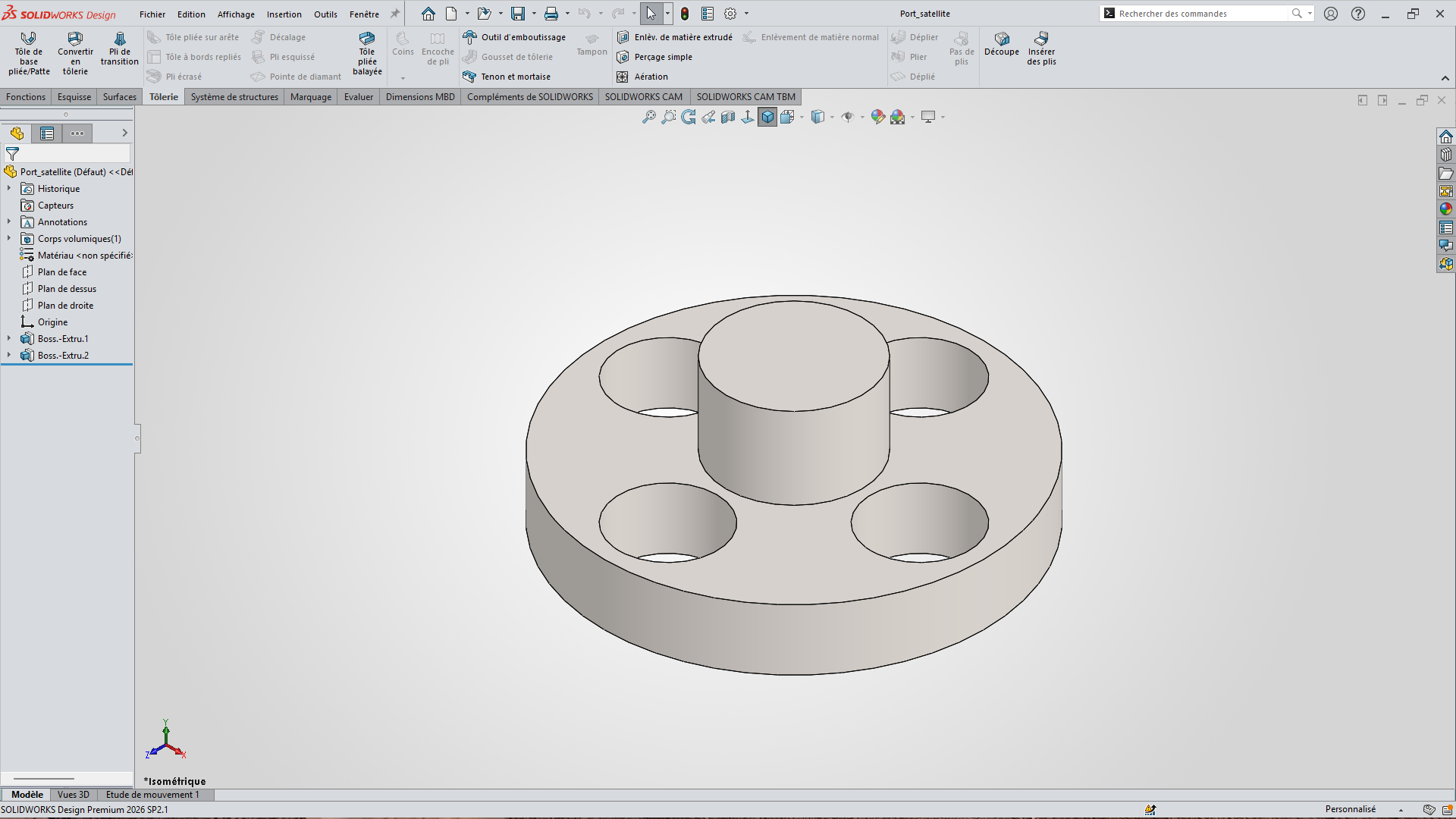The width and height of the screenshot is (1456, 819).
Task: Open the Tôle pliée balayée tool
Action: point(367,53)
